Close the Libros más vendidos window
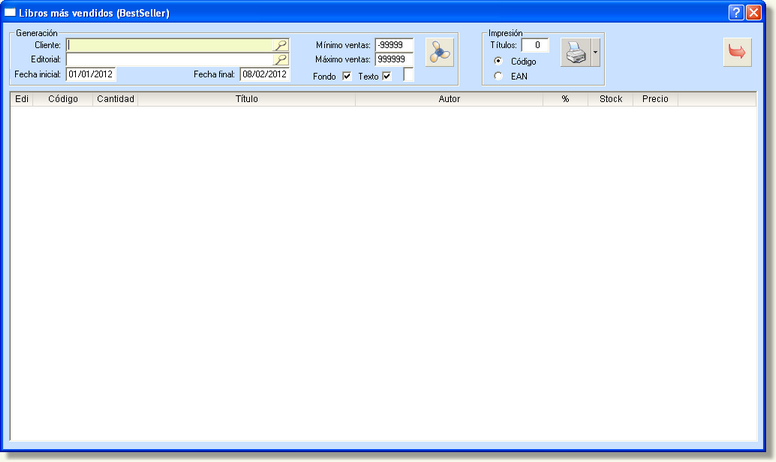 753,12
